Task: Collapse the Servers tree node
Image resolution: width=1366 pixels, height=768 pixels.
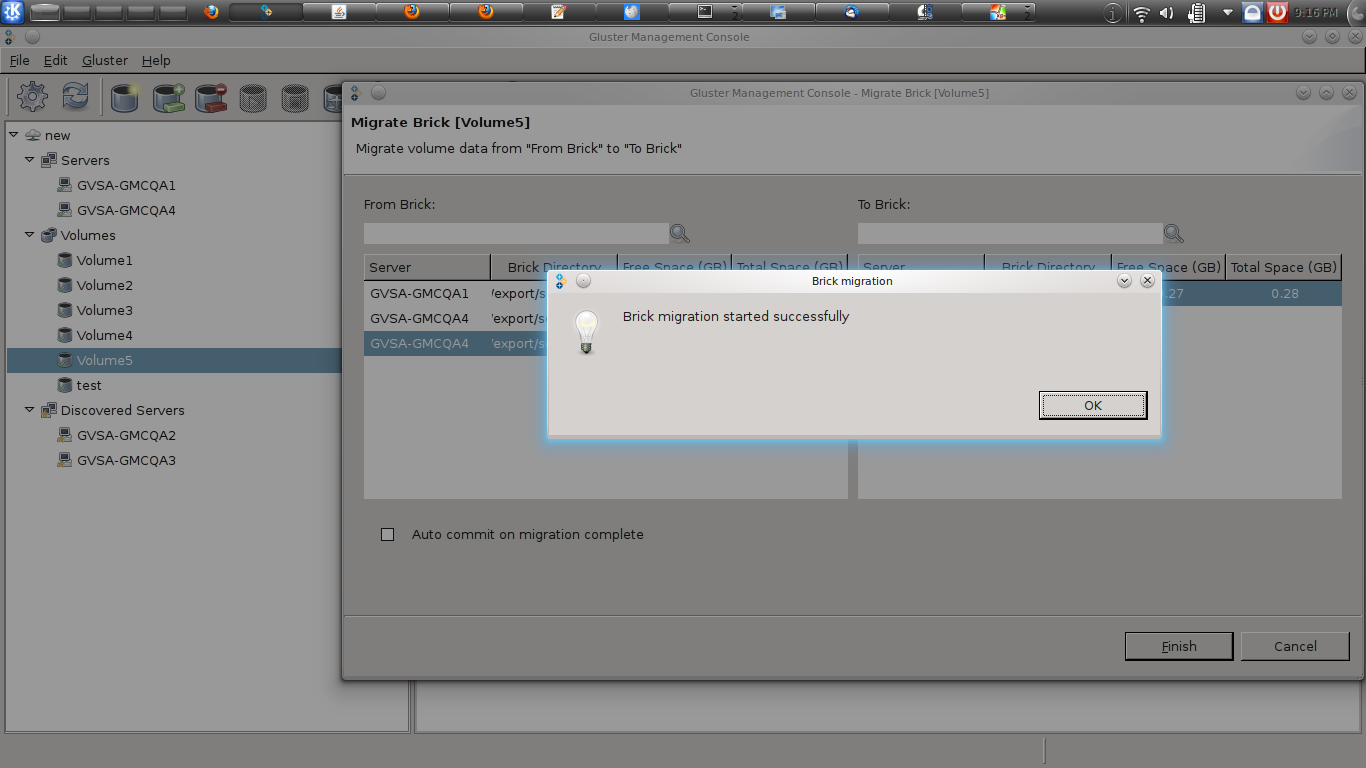Action: (x=30, y=159)
